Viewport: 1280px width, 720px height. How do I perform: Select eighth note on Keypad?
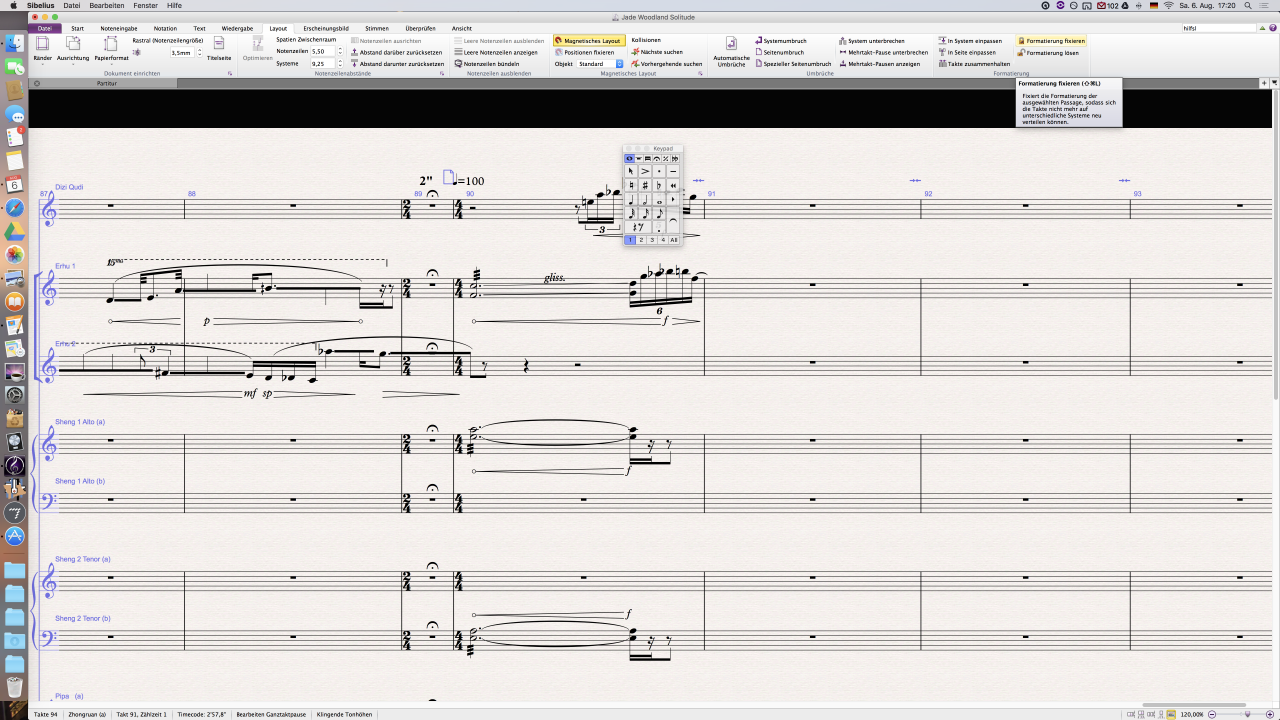coord(659,213)
